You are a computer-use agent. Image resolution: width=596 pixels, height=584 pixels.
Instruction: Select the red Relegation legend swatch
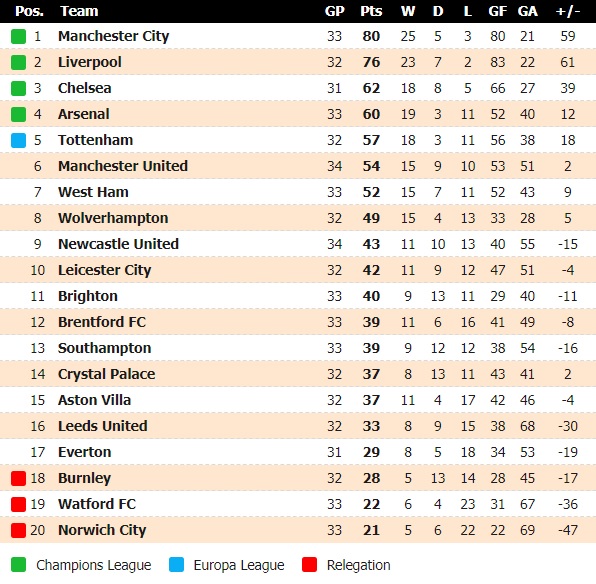(x=309, y=565)
